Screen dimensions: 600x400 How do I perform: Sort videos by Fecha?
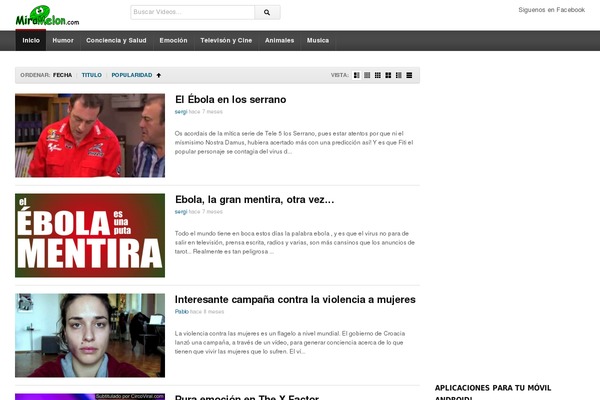coord(62,75)
